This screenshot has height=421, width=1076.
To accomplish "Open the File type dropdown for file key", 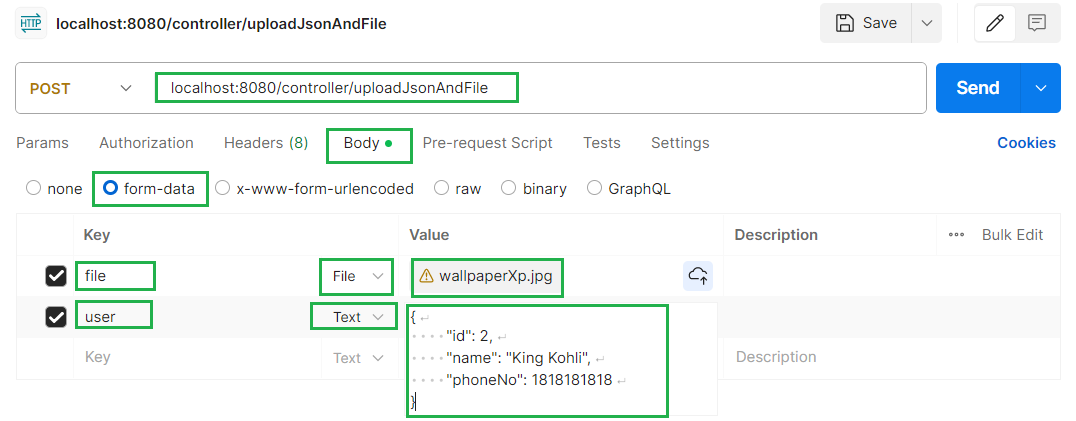I will click(355, 276).
